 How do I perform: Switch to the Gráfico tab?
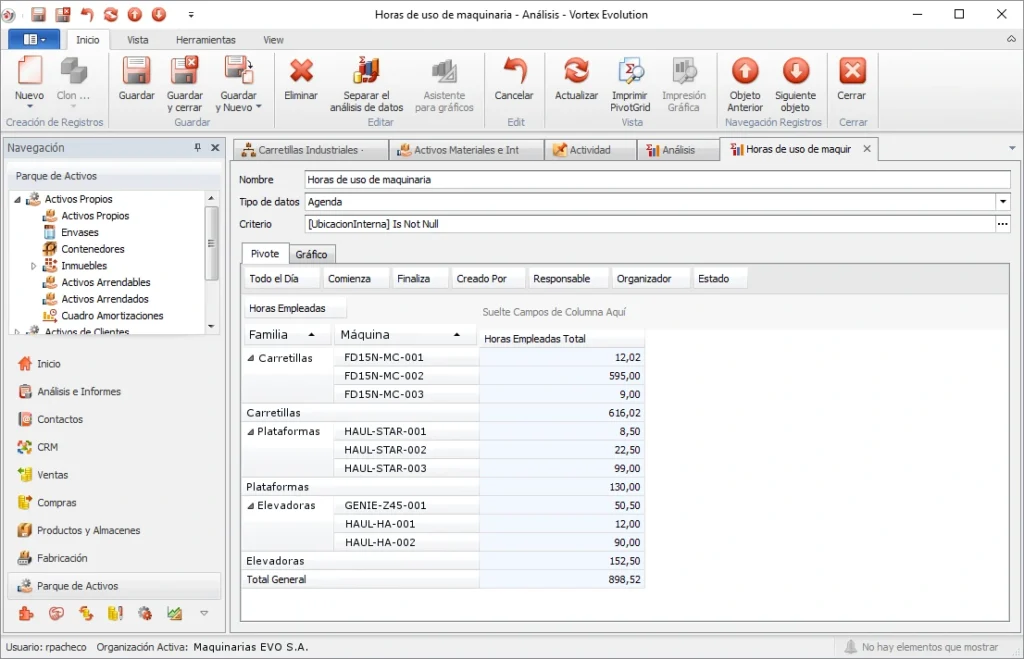pyautogui.click(x=311, y=254)
